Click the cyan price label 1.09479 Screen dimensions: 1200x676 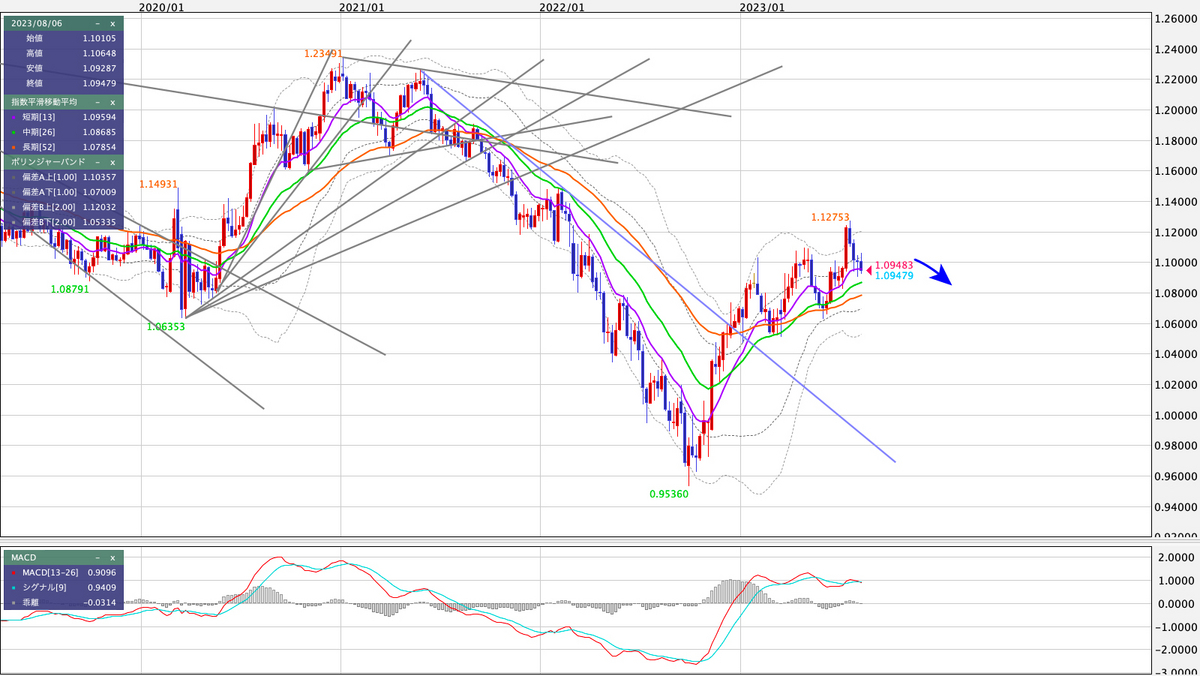point(894,276)
